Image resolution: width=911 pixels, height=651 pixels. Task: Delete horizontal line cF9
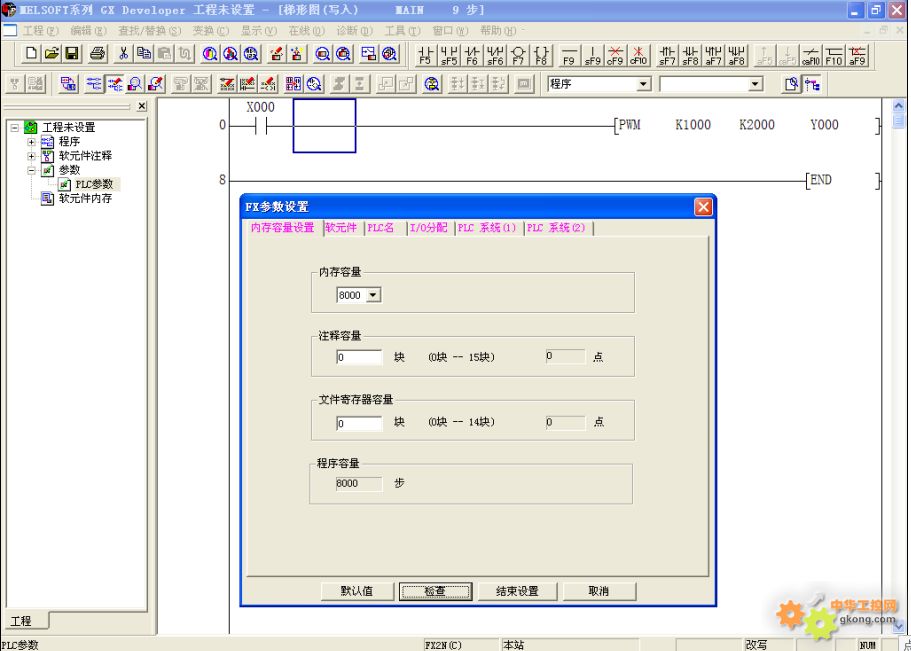coord(615,55)
